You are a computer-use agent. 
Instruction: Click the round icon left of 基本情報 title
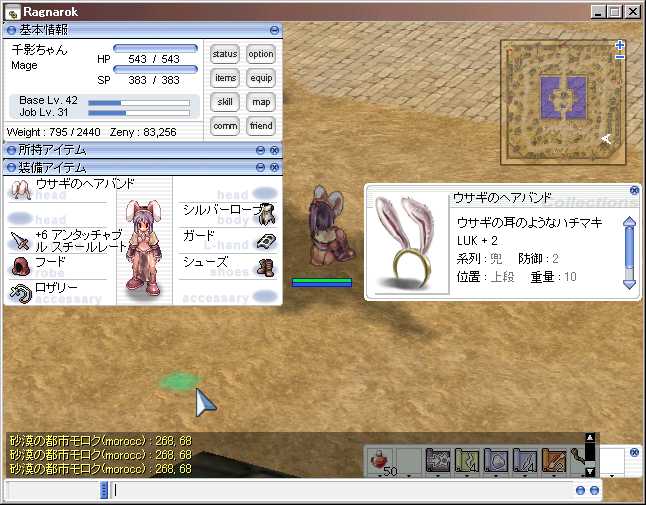point(11,30)
